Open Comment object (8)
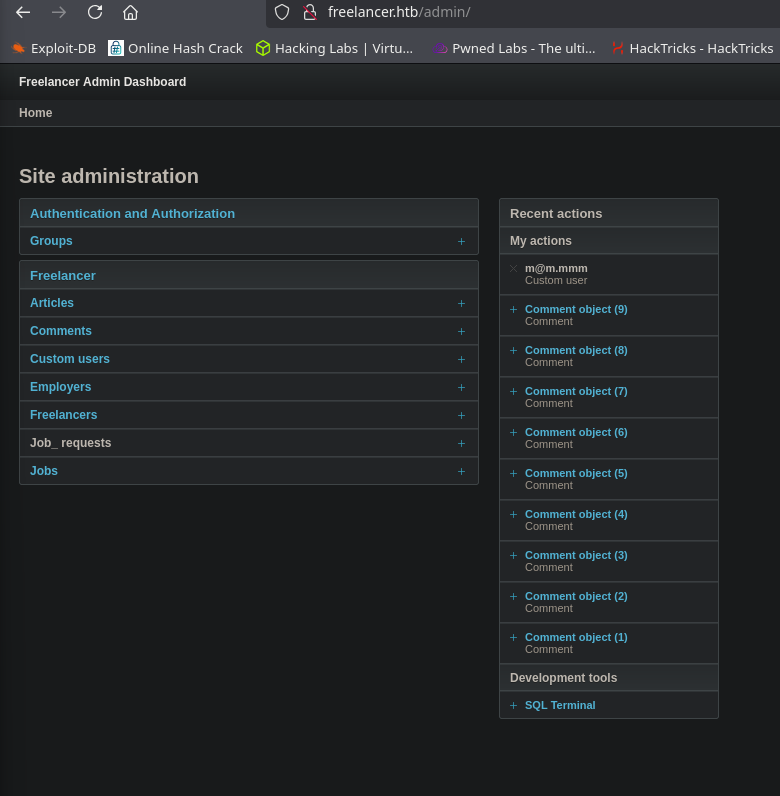This screenshot has height=796, width=780. point(576,350)
